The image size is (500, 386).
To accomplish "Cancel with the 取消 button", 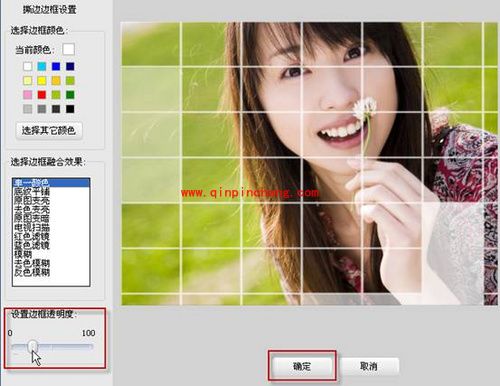I will click(x=369, y=366).
